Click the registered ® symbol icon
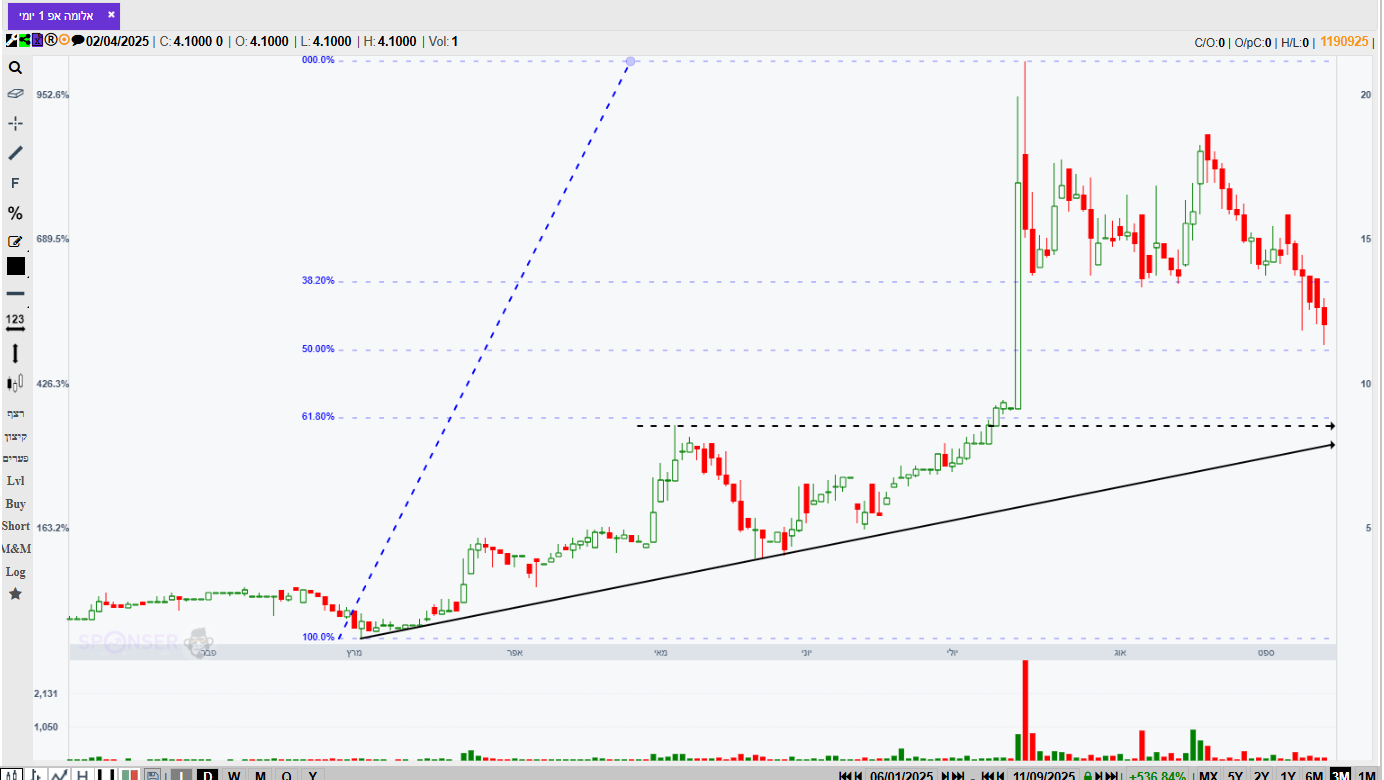Viewport: 1384px width, 780px height. click(50, 41)
